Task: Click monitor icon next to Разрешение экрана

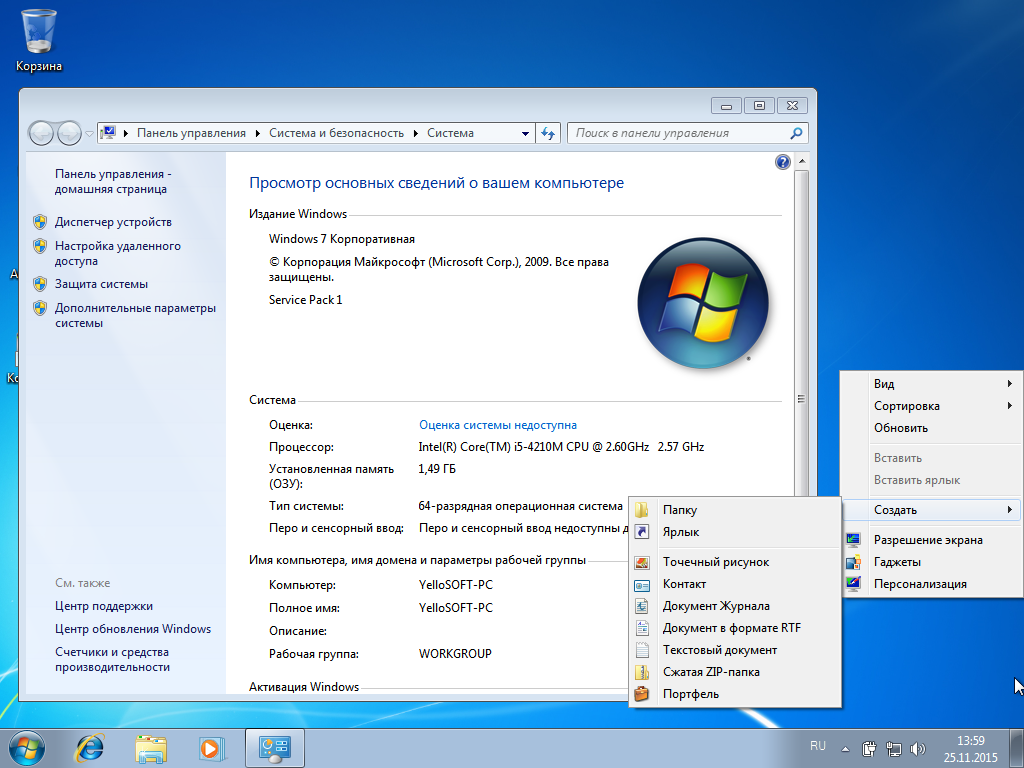Action: 853,540
